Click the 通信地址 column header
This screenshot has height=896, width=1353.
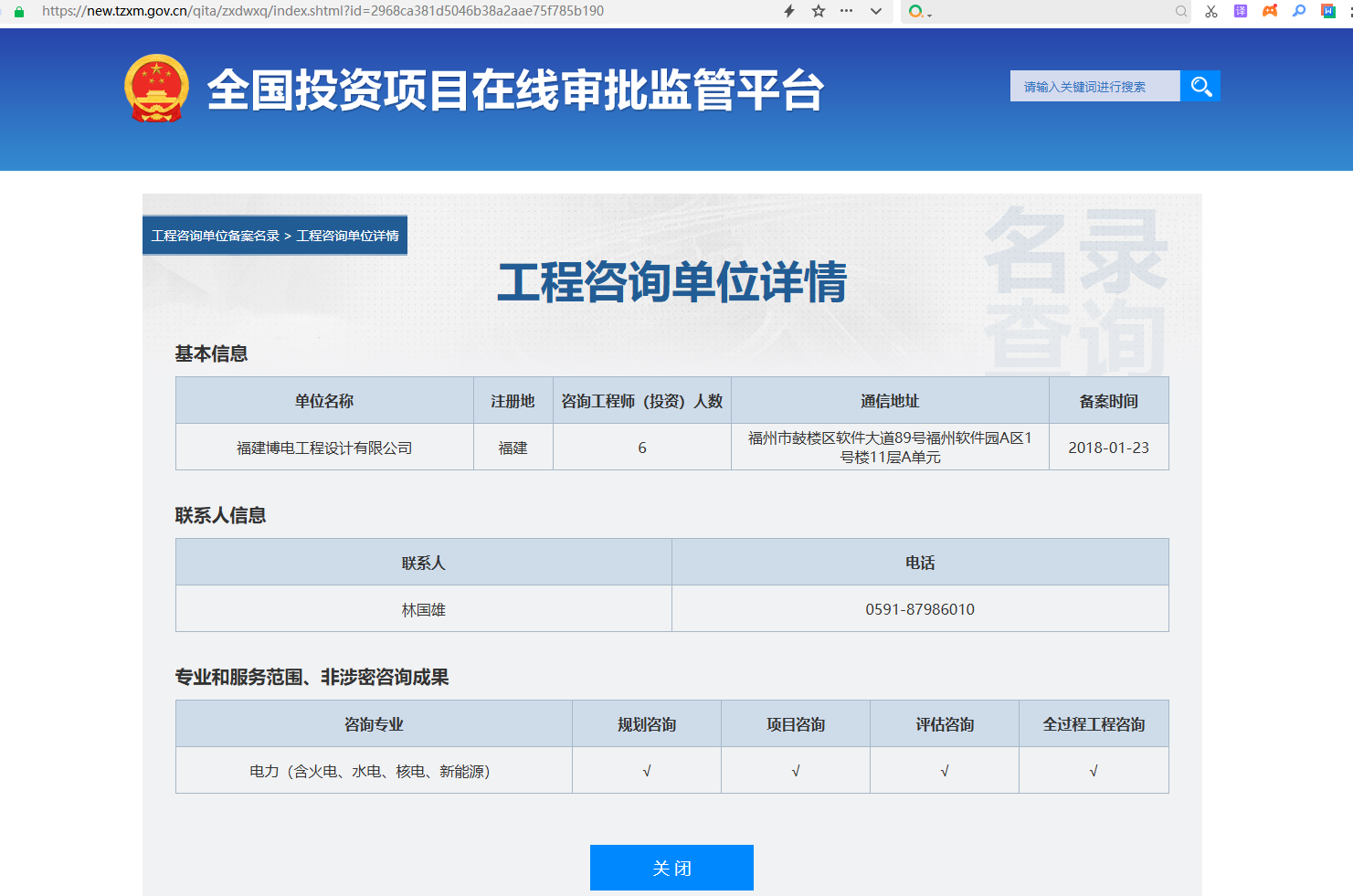point(890,401)
